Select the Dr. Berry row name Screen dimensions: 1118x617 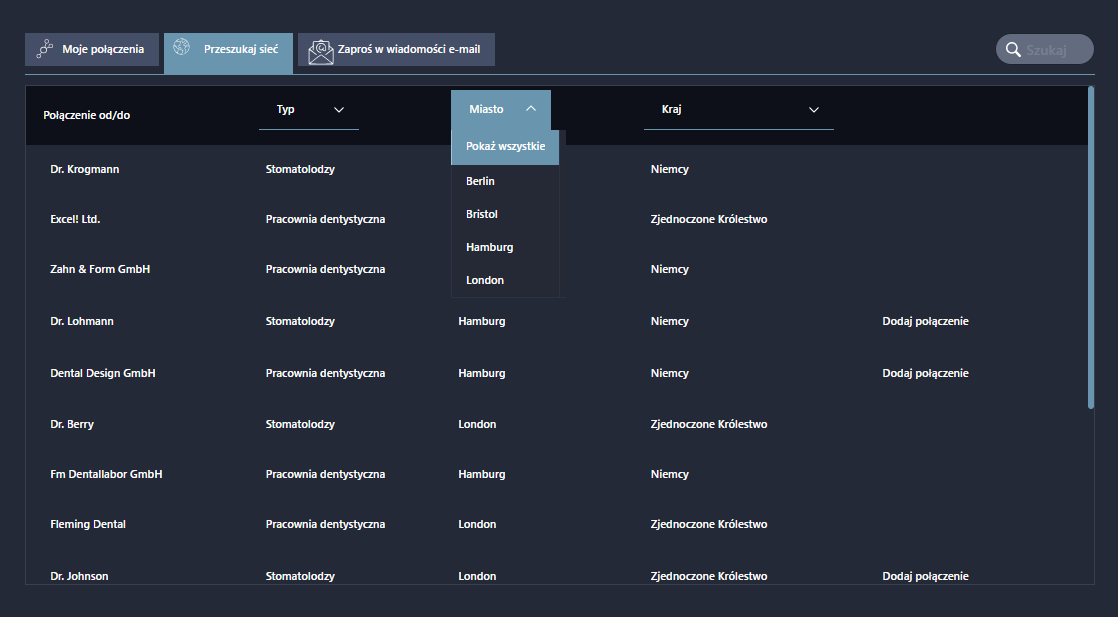coord(72,424)
